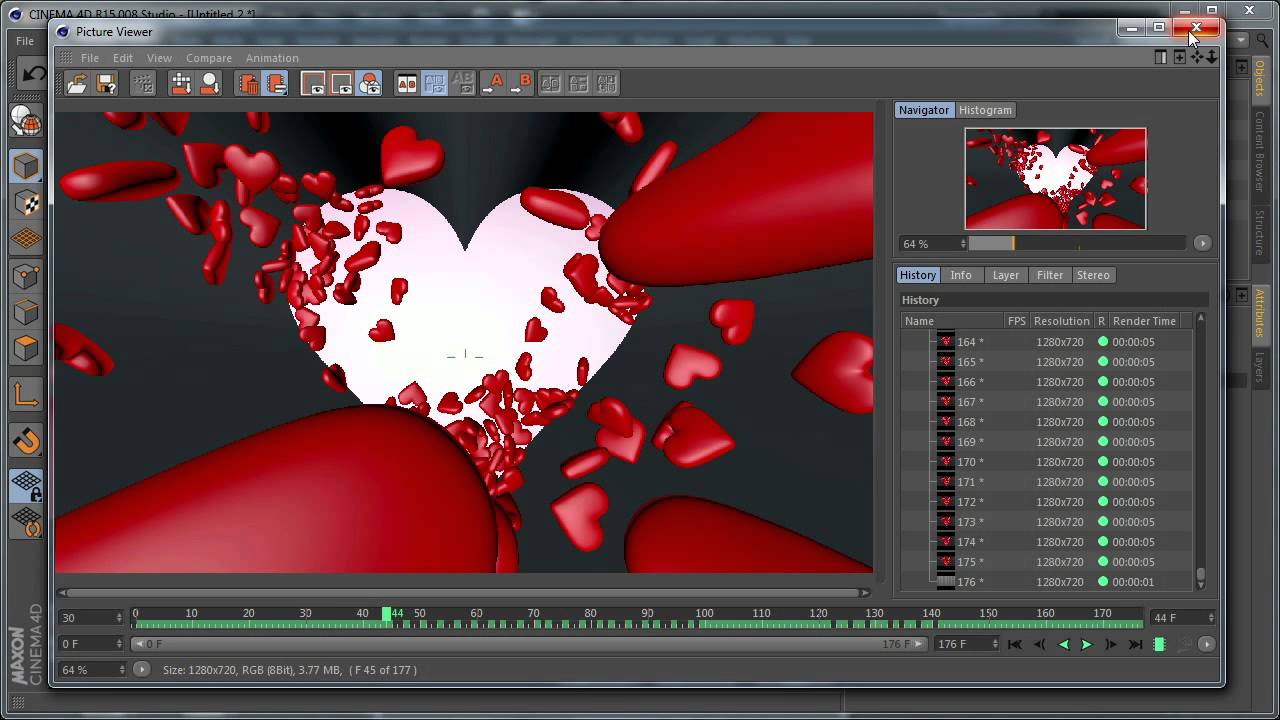Toggle the highlighted AB difference icon
Viewport: 1280px width, 720px height.
coord(435,84)
